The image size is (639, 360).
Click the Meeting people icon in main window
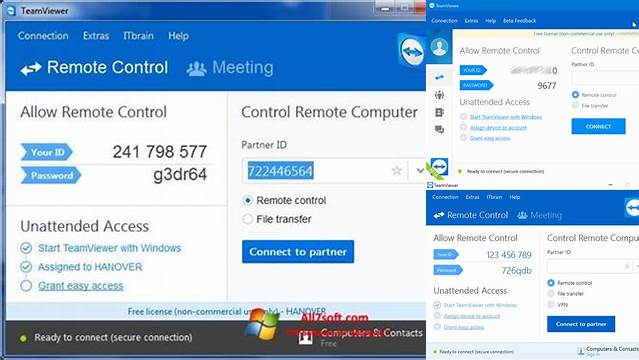196,69
